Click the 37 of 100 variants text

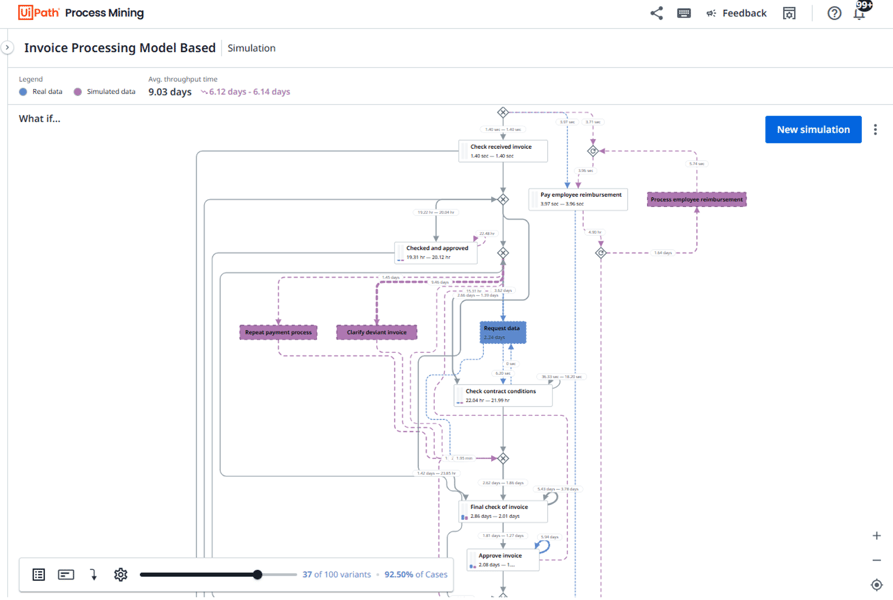coord(337,574)
